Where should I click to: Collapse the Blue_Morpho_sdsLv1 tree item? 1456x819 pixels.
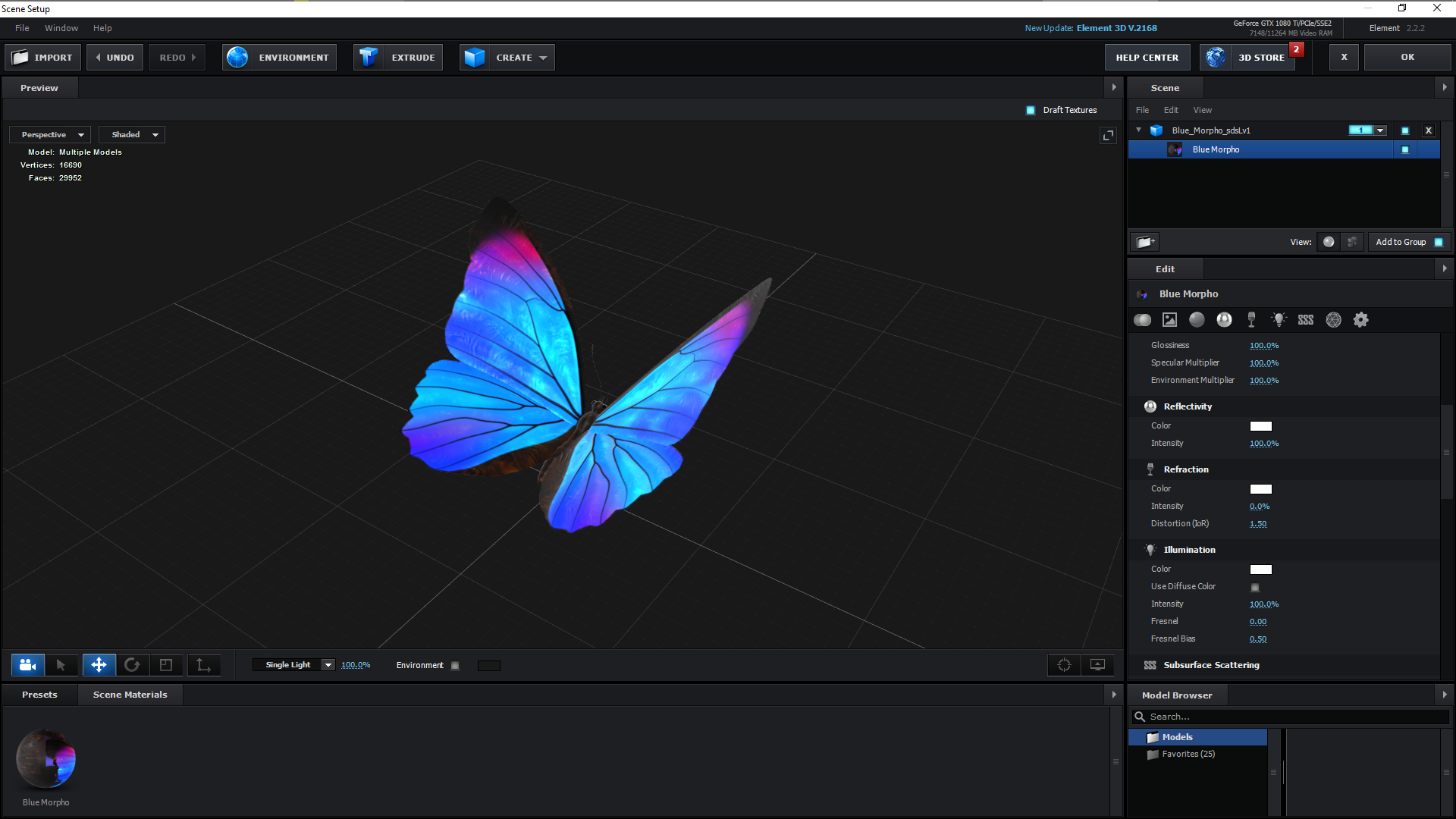(x=1138, y=130)
